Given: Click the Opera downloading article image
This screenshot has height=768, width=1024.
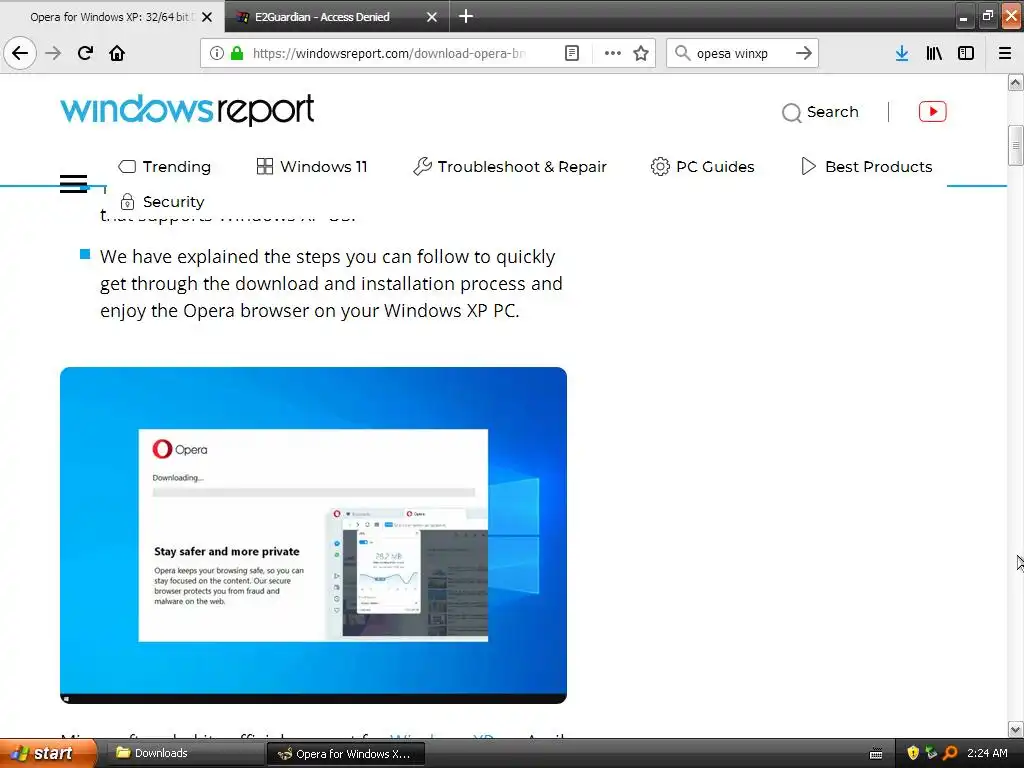Looking at the screenshot, I should (313, 535).
